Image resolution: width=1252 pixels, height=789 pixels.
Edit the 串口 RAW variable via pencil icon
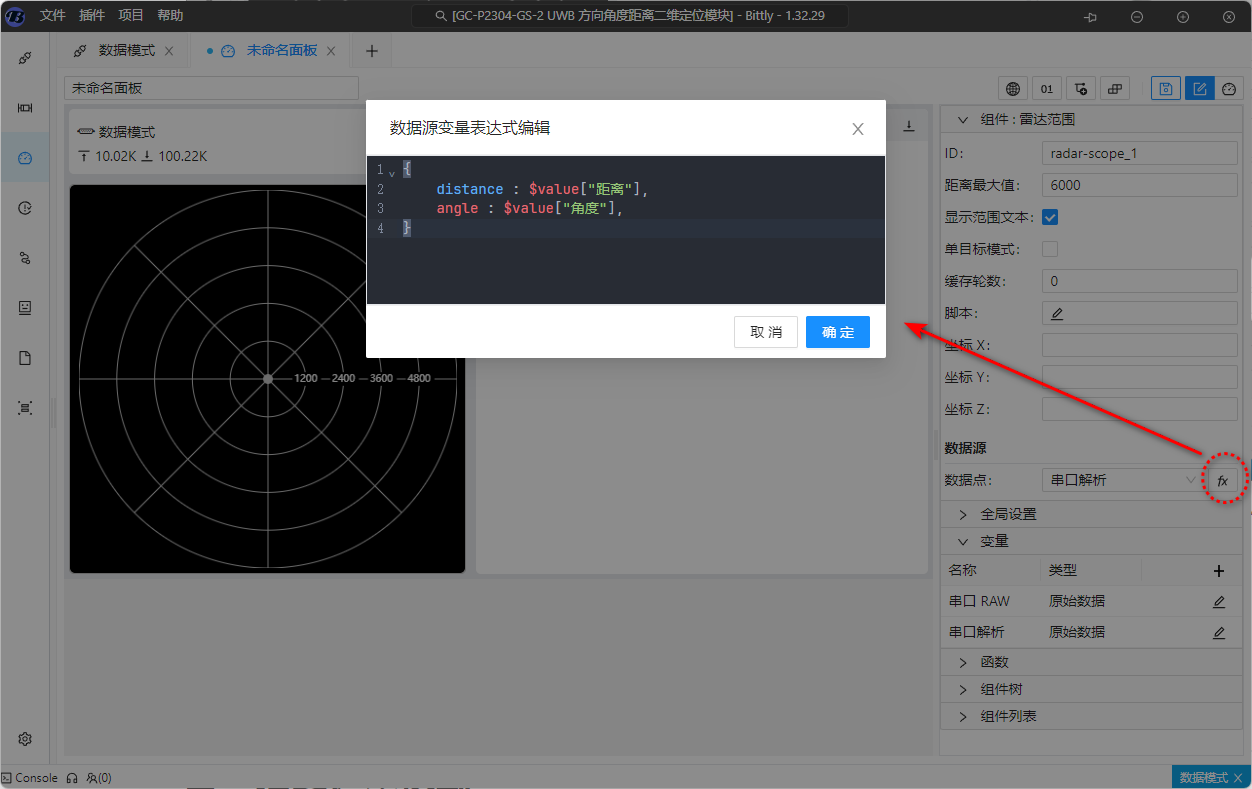pyautogui.click(x=1218, y=602)
